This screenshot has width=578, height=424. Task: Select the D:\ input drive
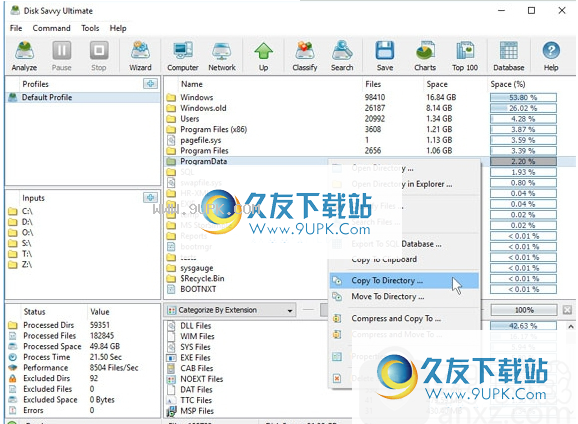[x=27, y=222]
